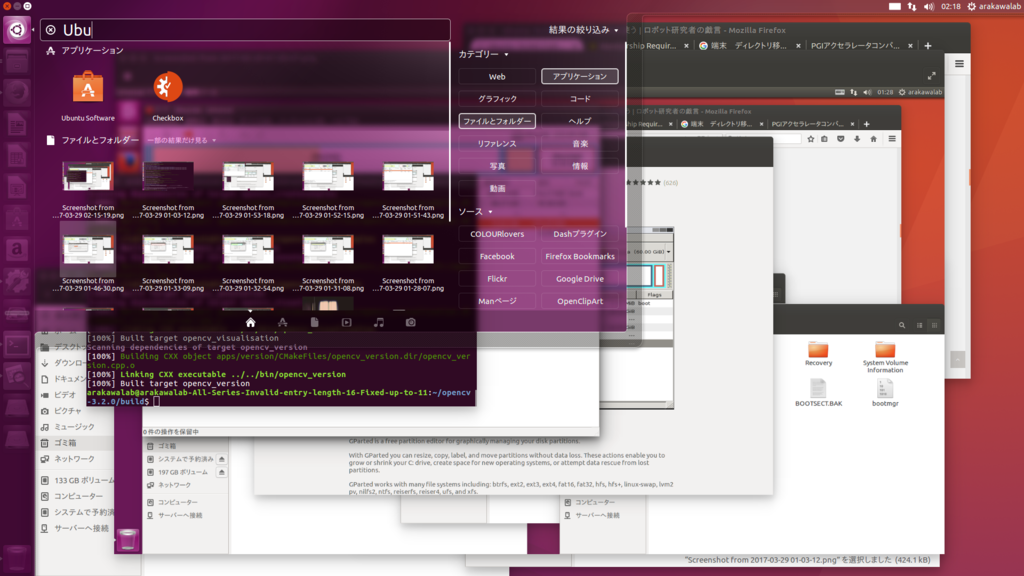Viewport: 1024px width, 576px height.
Task: Open the keyboard input indicator in the top panel
Action: click(895, 7)
